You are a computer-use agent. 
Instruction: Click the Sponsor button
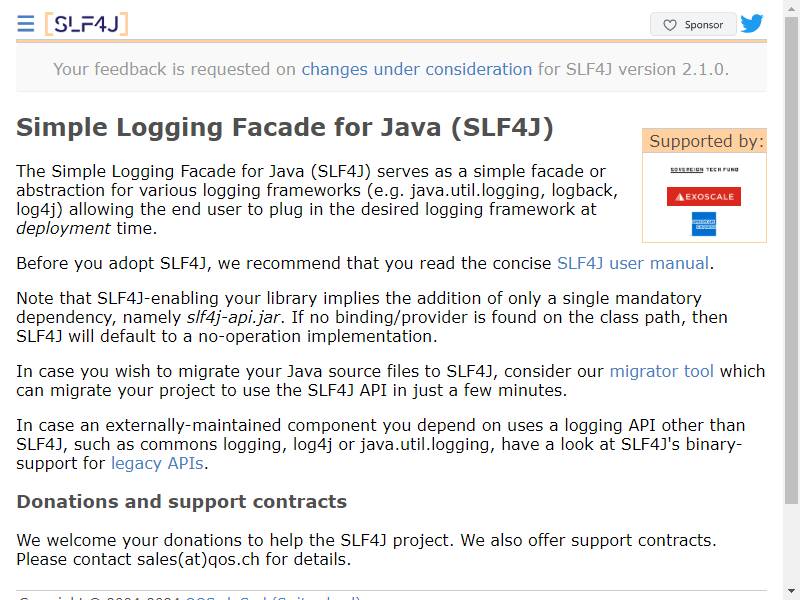click(x=693, y=24)
